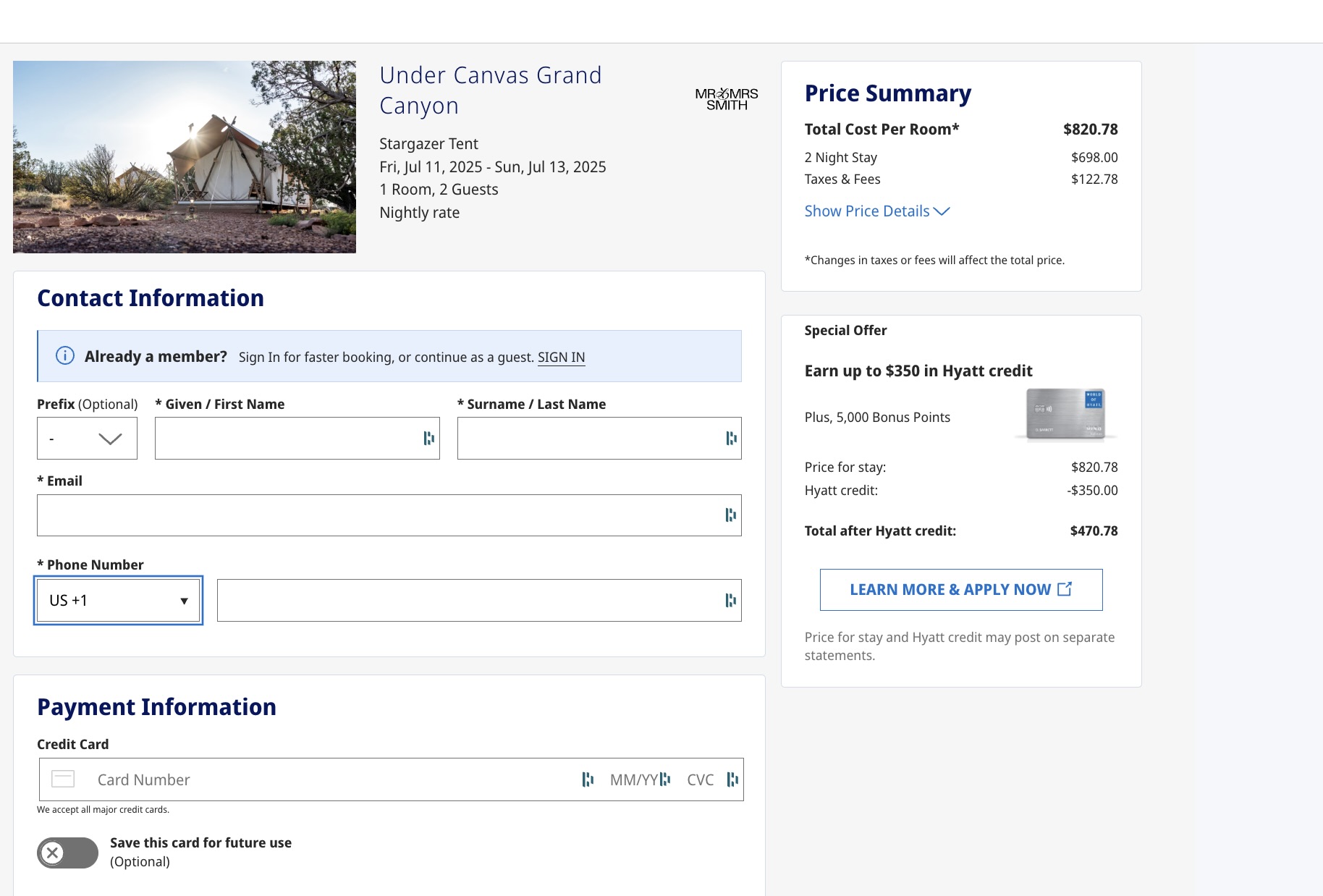Viewport: 1323px width, 896px height.
Task: Click autofill icon in First Name field
Action: [x=428, y=438]
